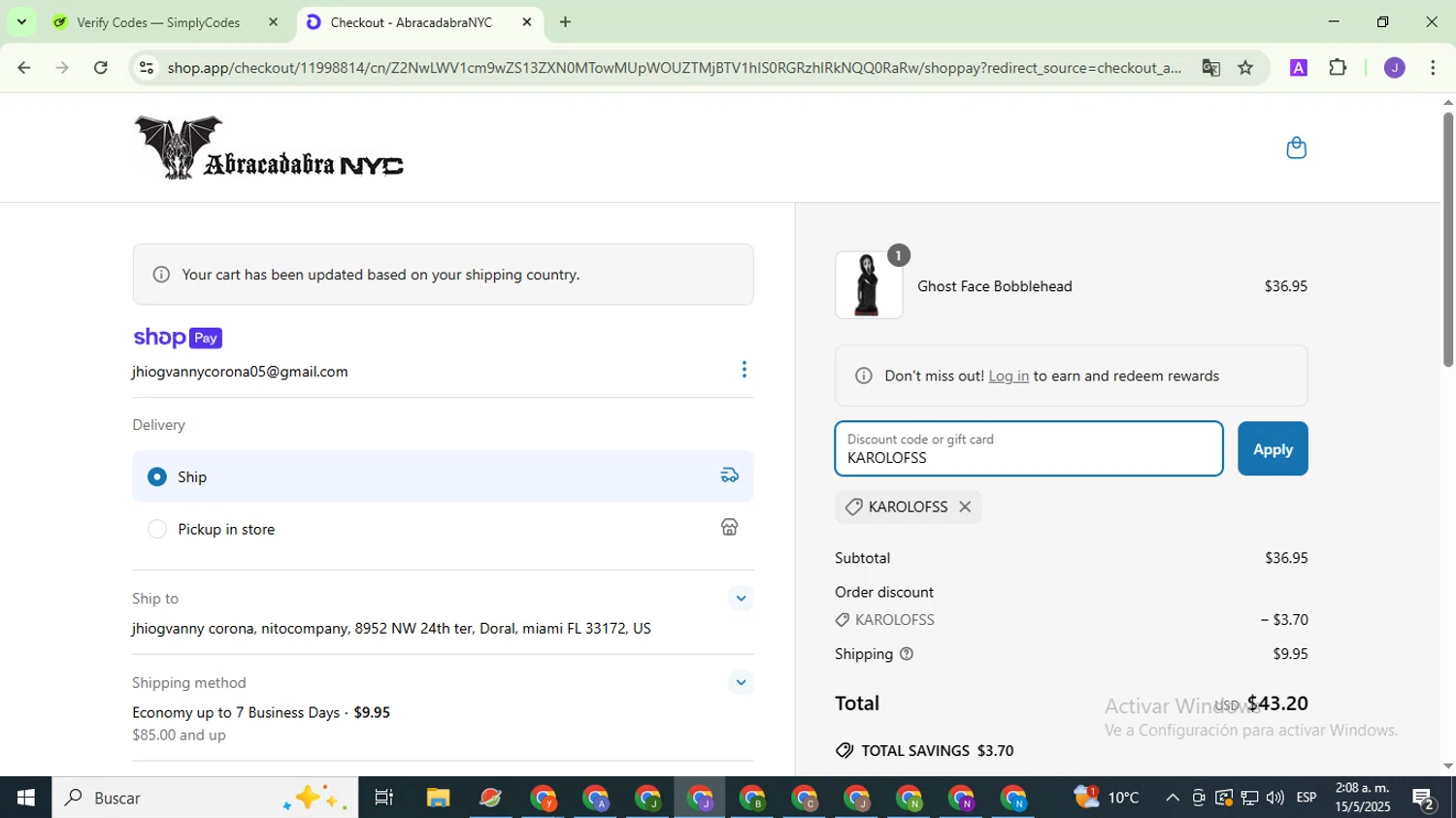Click the page vertical scrollbar
This screenshot has height=818, width=1456.
coord(1447,240)
